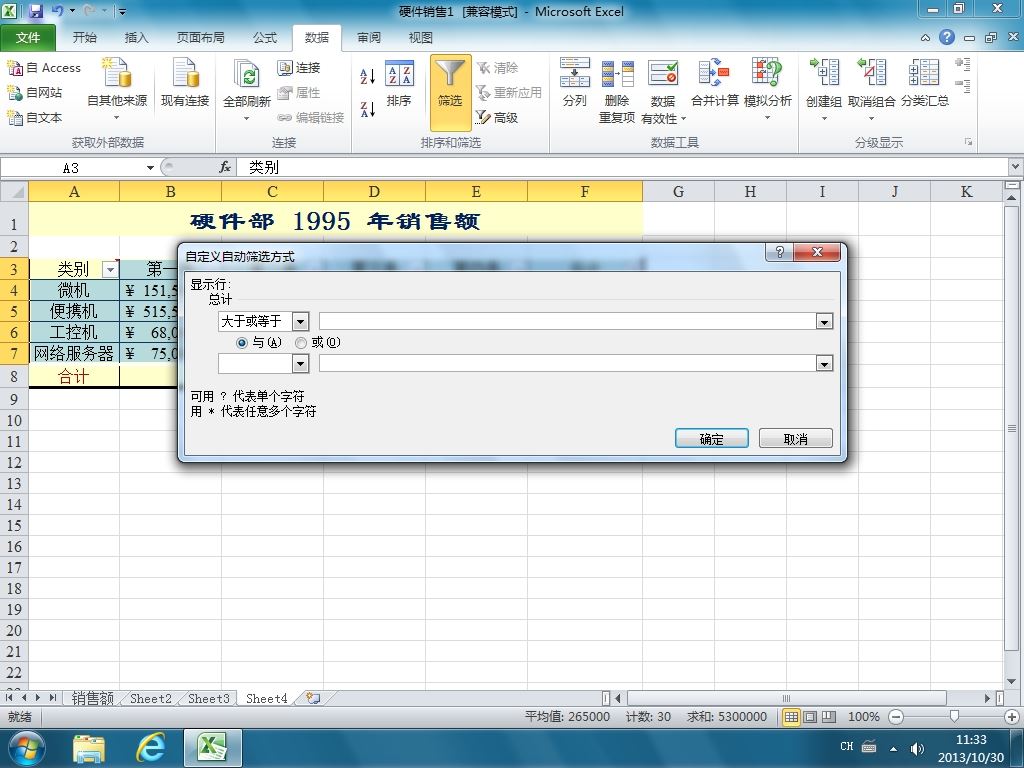
Task: Expand the Name Box dropdown arrow
Action: [150, 168]
